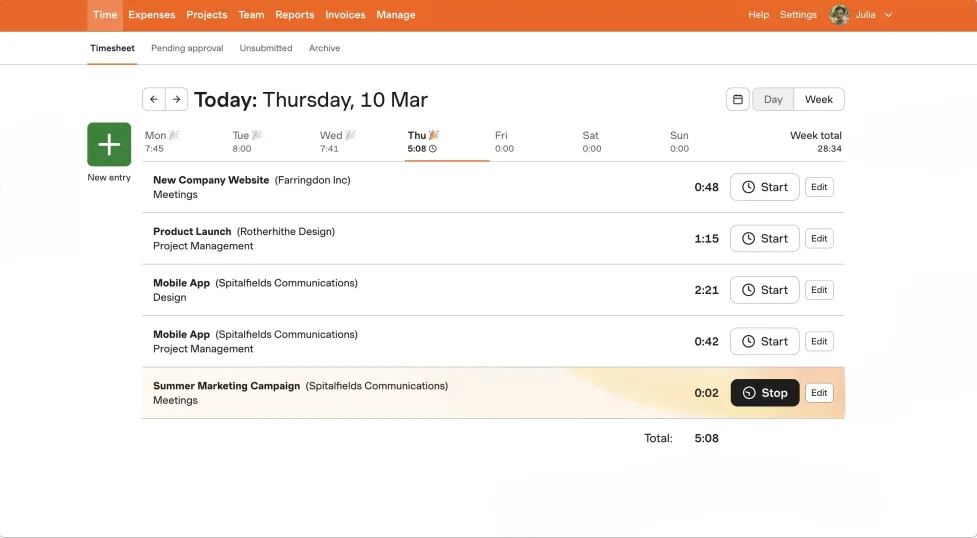977x538 pixels.
Task: Switch to Week view toggle
Action: 819,99
